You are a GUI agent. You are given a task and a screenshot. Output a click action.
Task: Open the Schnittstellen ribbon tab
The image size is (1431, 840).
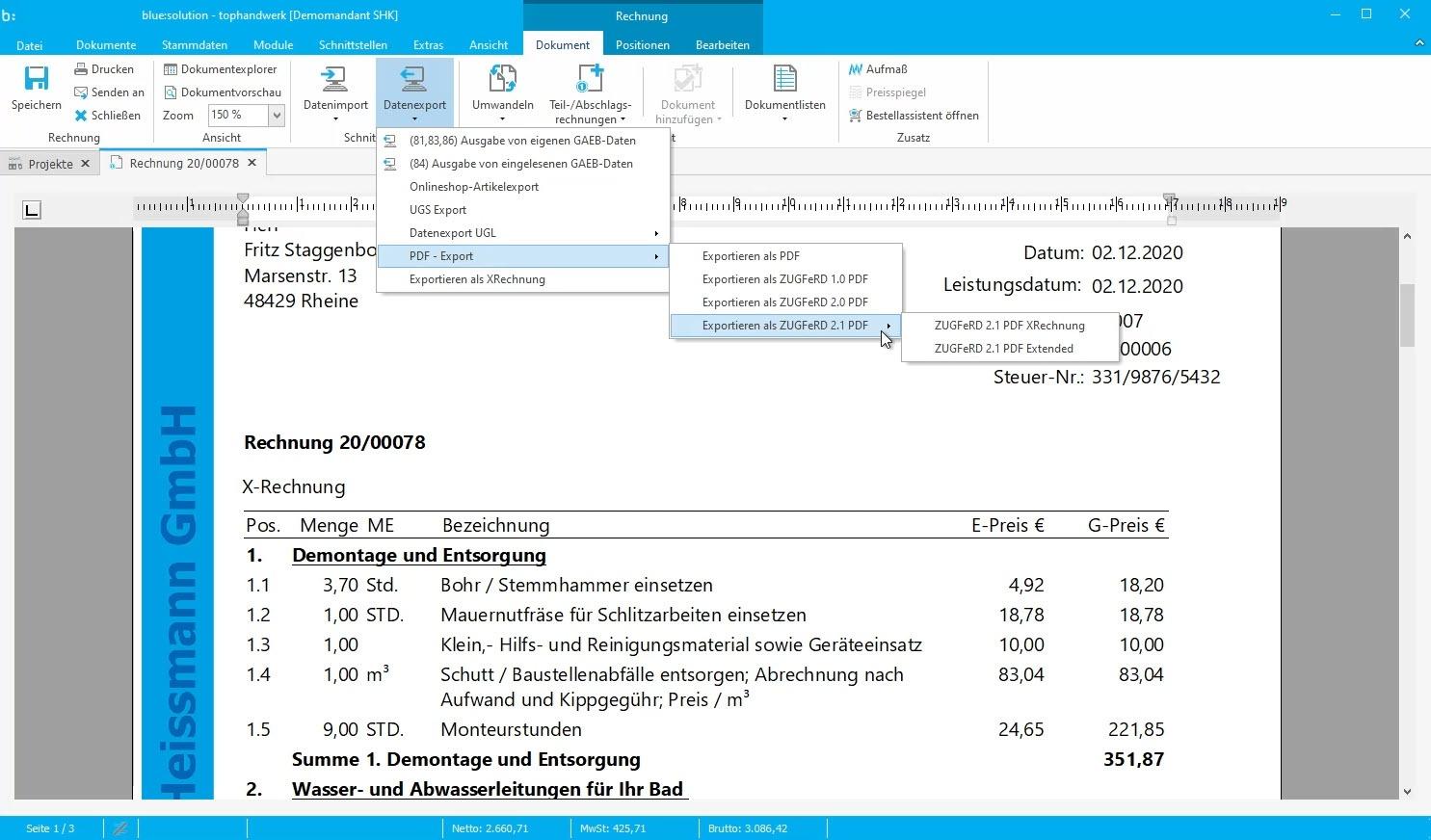pos(353,45)
